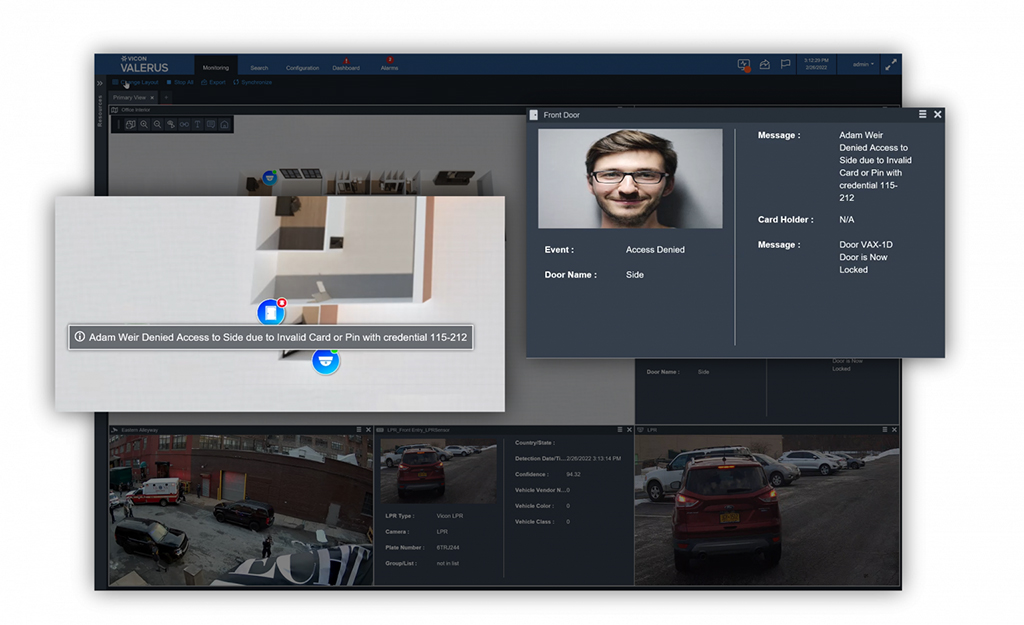The width and height of the screenshot is (1024, 625).
Task: Go to the Dashboard tab
Action: point(346,66)
